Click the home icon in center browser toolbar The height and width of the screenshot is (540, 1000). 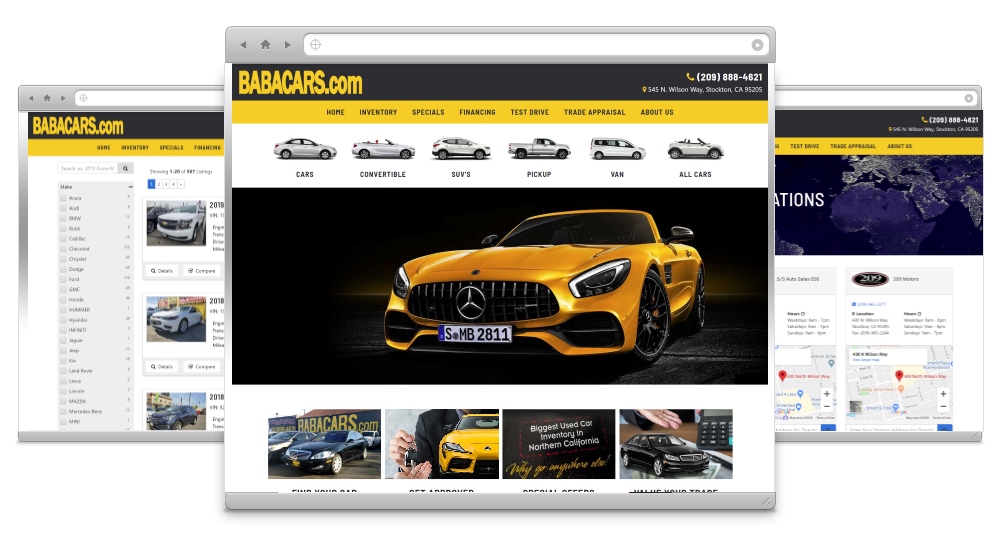click(265, 45)
